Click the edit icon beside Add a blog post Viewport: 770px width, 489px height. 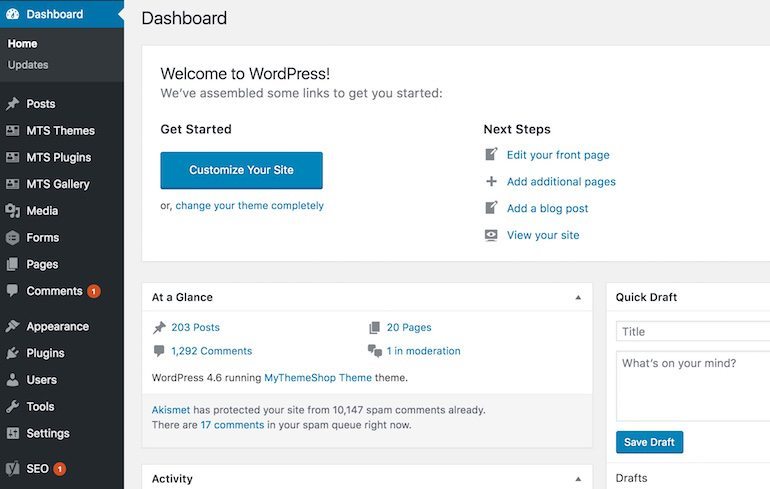tap(491, 208)
